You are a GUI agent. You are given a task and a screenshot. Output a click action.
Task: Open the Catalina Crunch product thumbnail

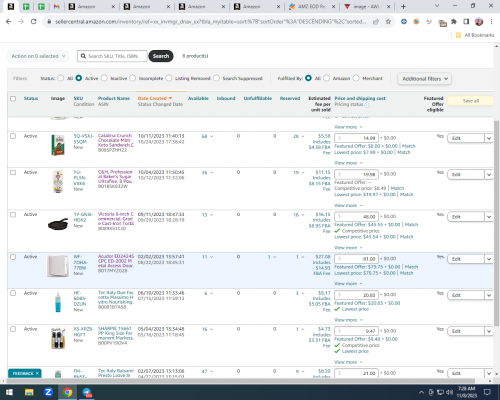point(58,145)
